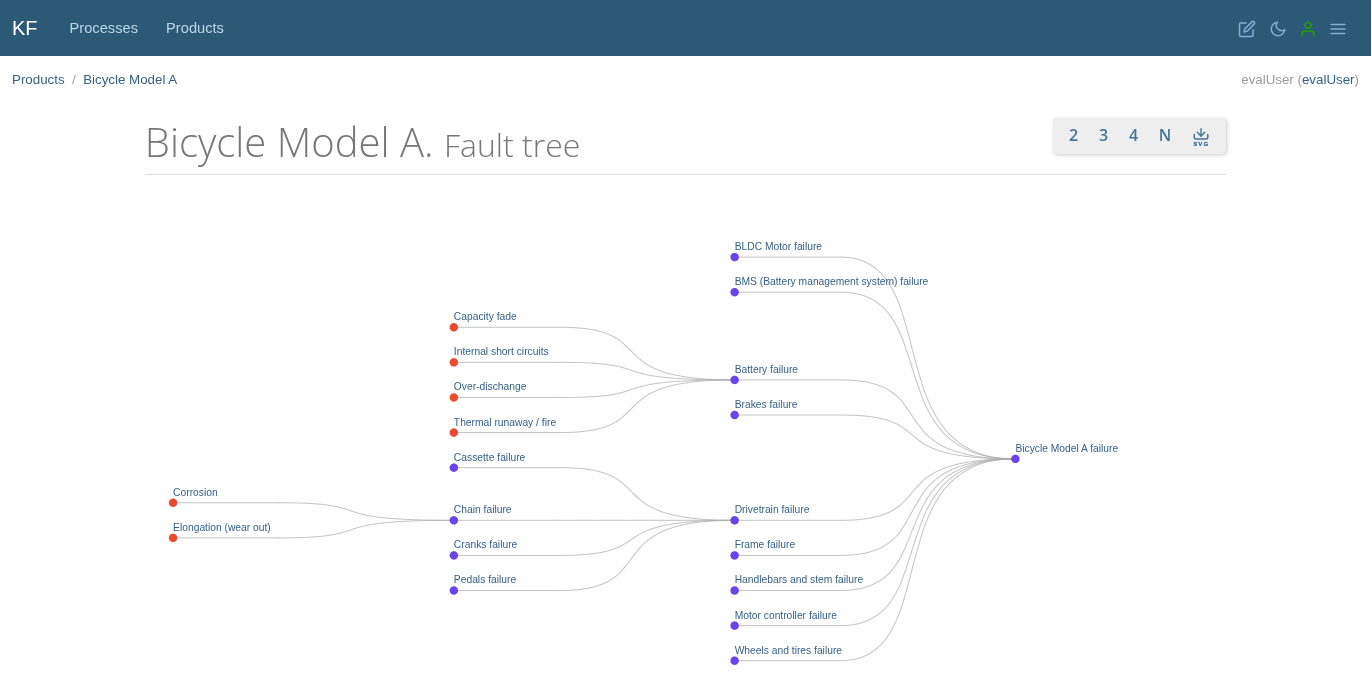The width and height of the screenshot is (1372, 691).
Task: Download the fault tree as SVG
Action: (x=1201, y=136)
